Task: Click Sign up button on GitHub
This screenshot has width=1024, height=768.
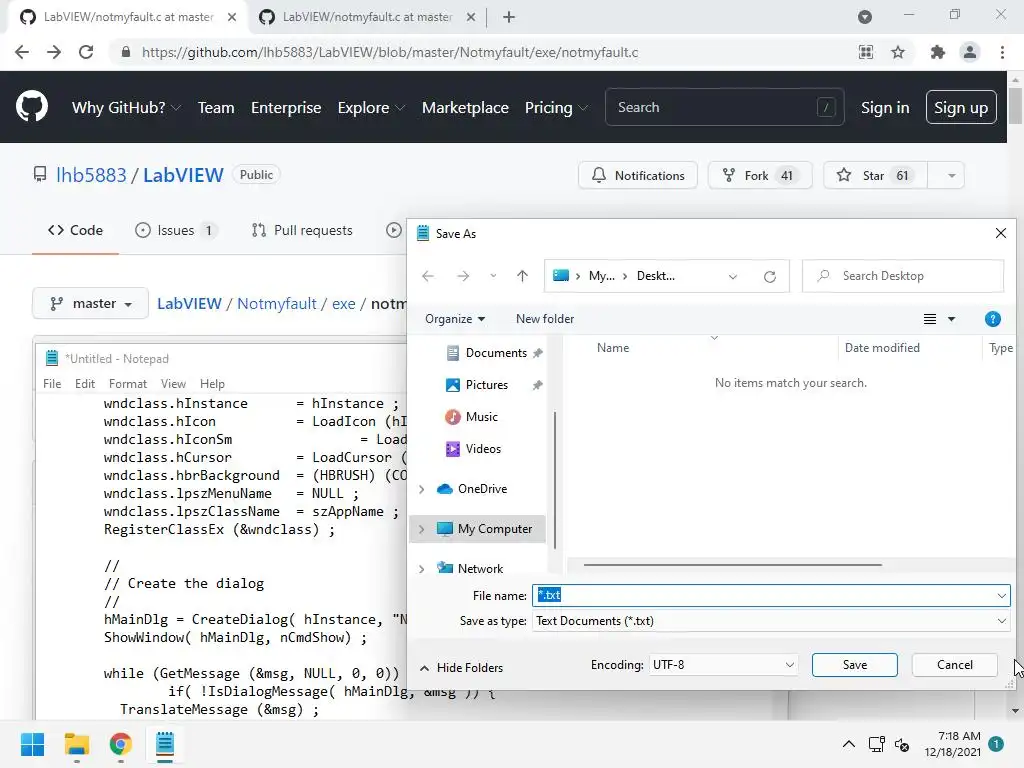Action: (961, 107)
